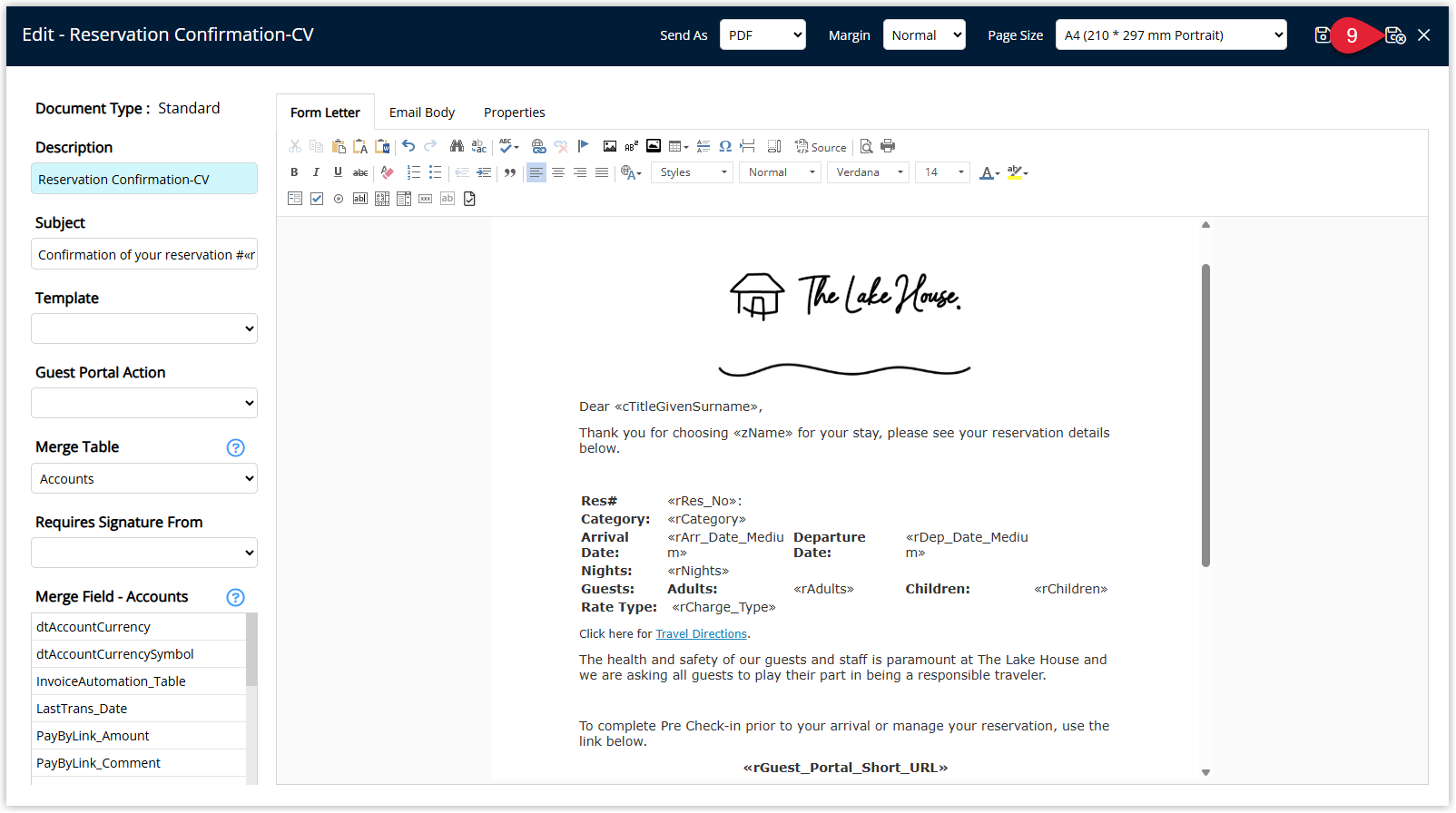Click the Subject input field
The image size is (1456, 813).
[144, 254]
